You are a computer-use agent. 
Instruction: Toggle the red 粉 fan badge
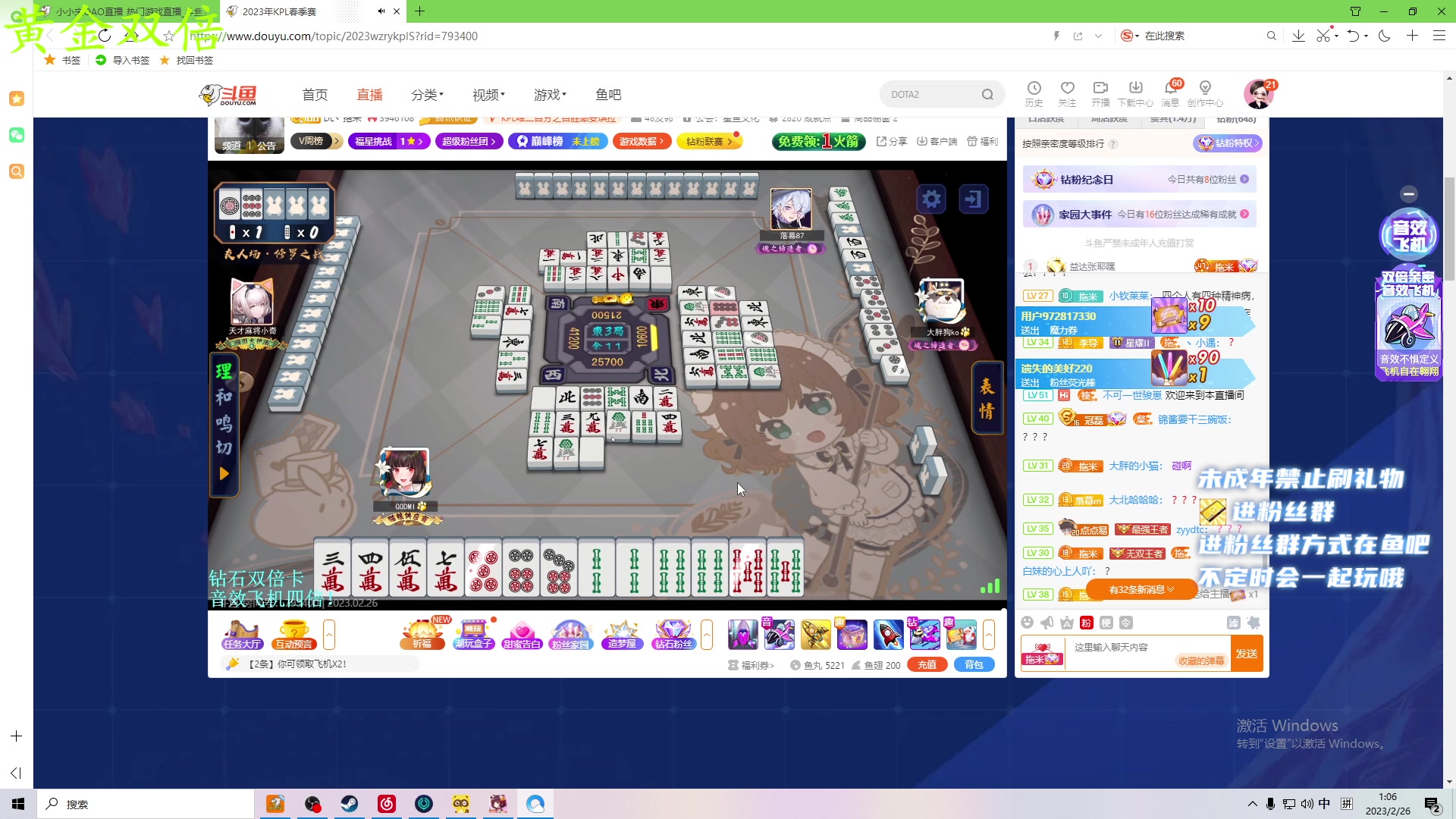click(x=1086, y=623)
